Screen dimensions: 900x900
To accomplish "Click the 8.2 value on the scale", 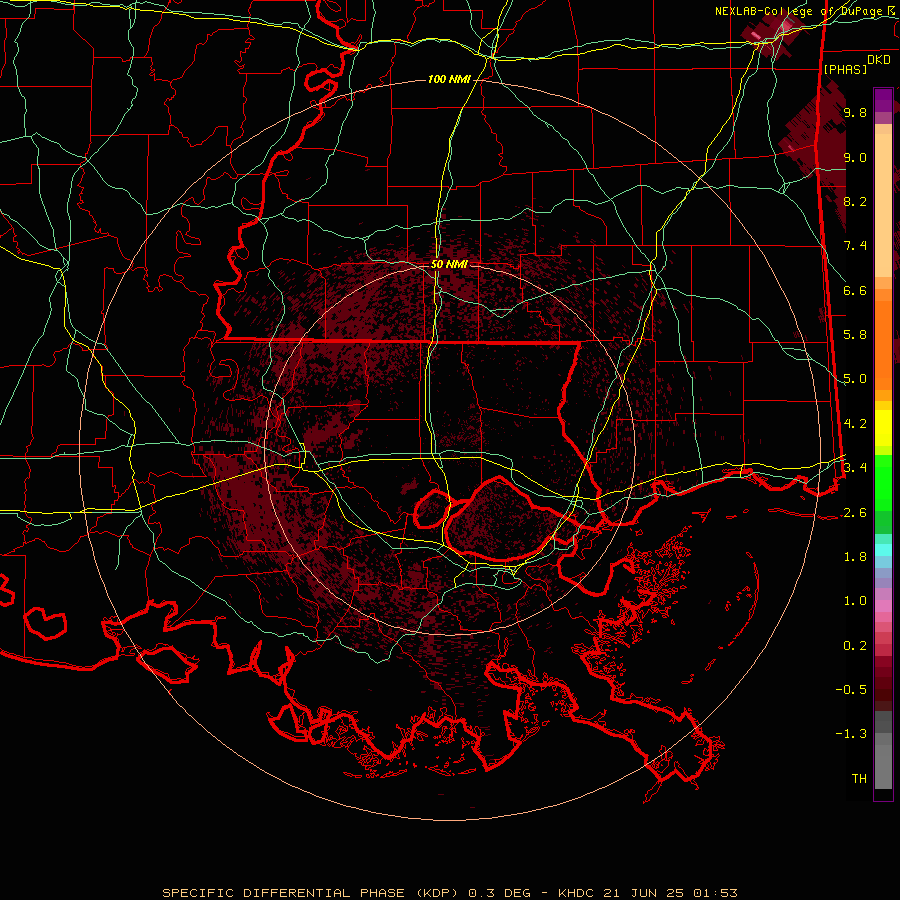I will click(855, 201).
